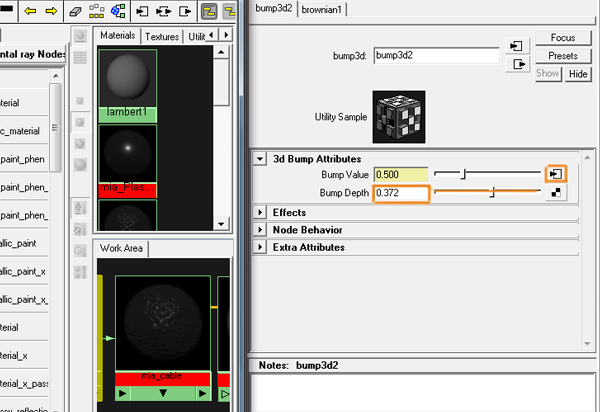
Task: Switch swatches to View as List grid icon
Action: 80,57
